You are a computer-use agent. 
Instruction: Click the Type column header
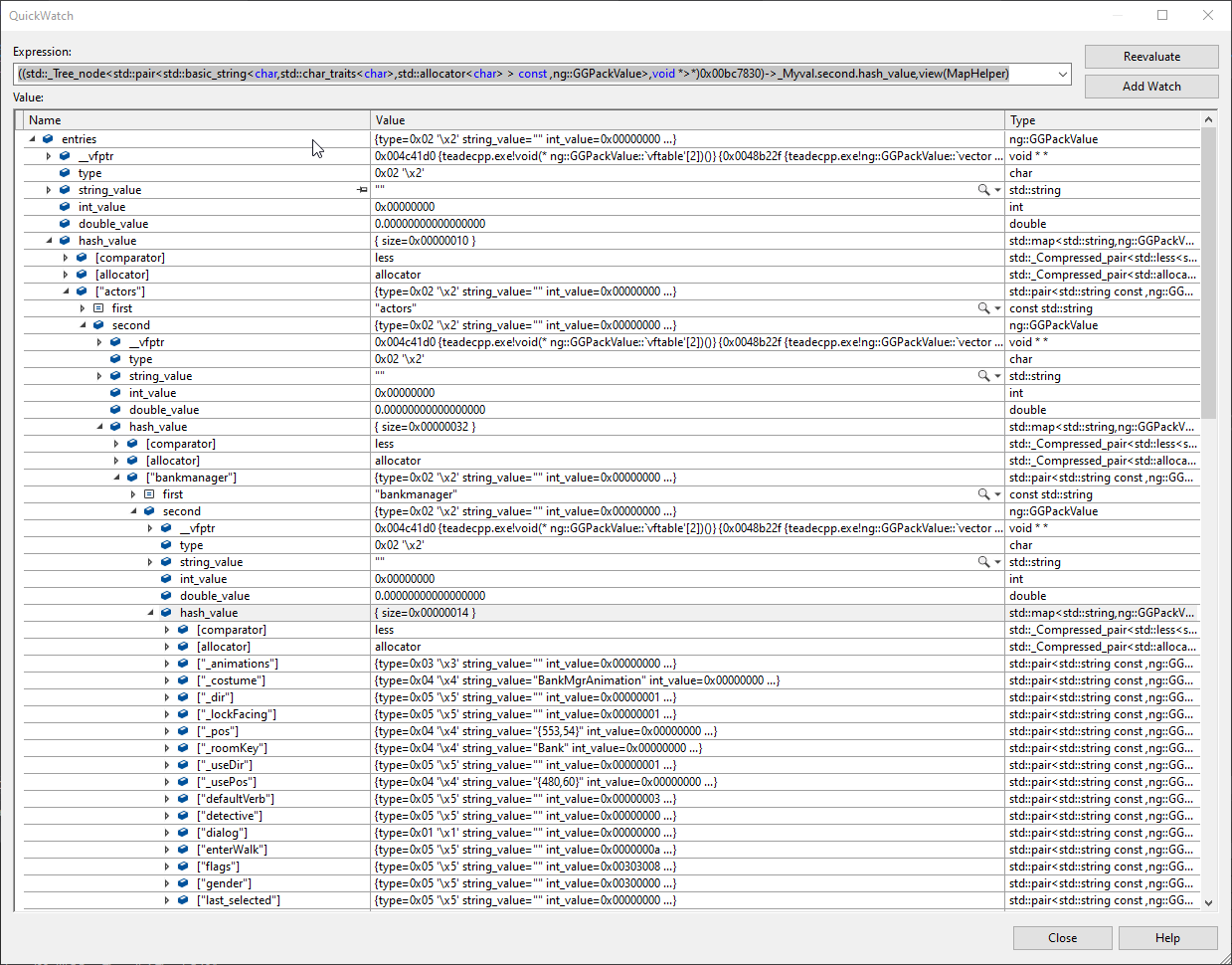(x=1104, y=120)
